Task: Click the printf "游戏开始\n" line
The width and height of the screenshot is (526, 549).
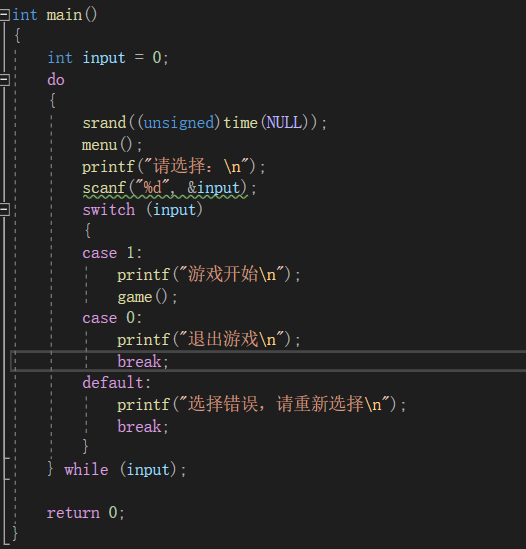Action: 209,274
